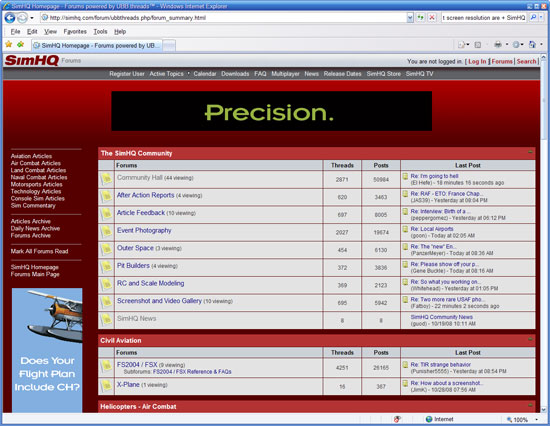550x426 pixels.
Task: Collapse the Helicopters - Air Combat category
Action: coord(530,405)
